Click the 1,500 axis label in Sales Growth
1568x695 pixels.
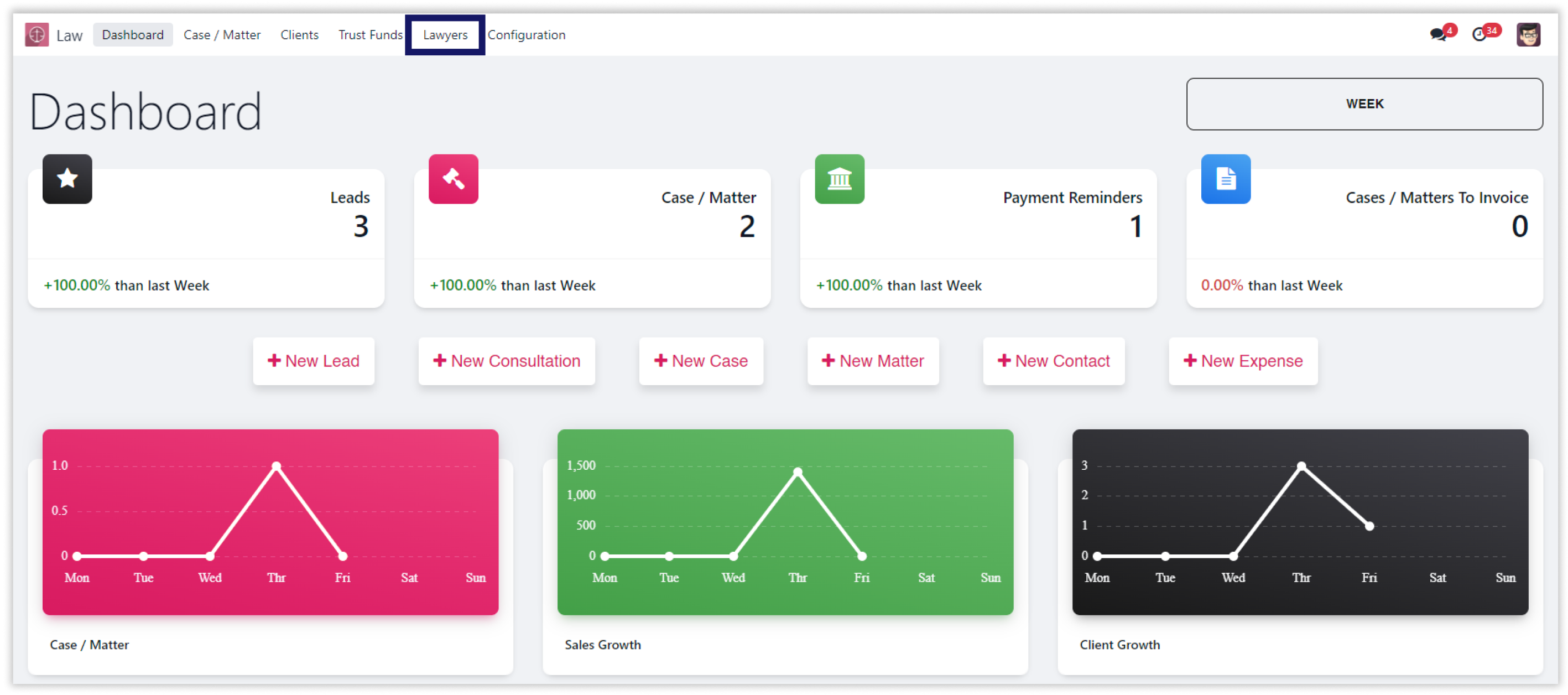click(581, 465)
